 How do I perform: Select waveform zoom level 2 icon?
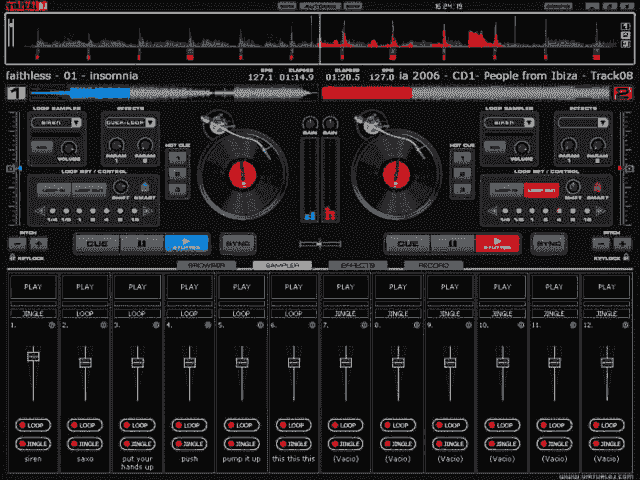[625, 35]
